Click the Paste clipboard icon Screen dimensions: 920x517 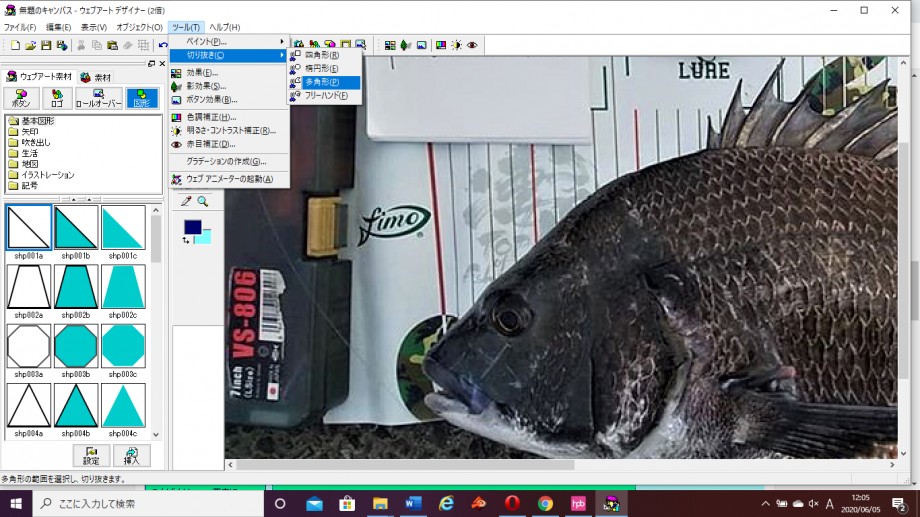(112, 45)
